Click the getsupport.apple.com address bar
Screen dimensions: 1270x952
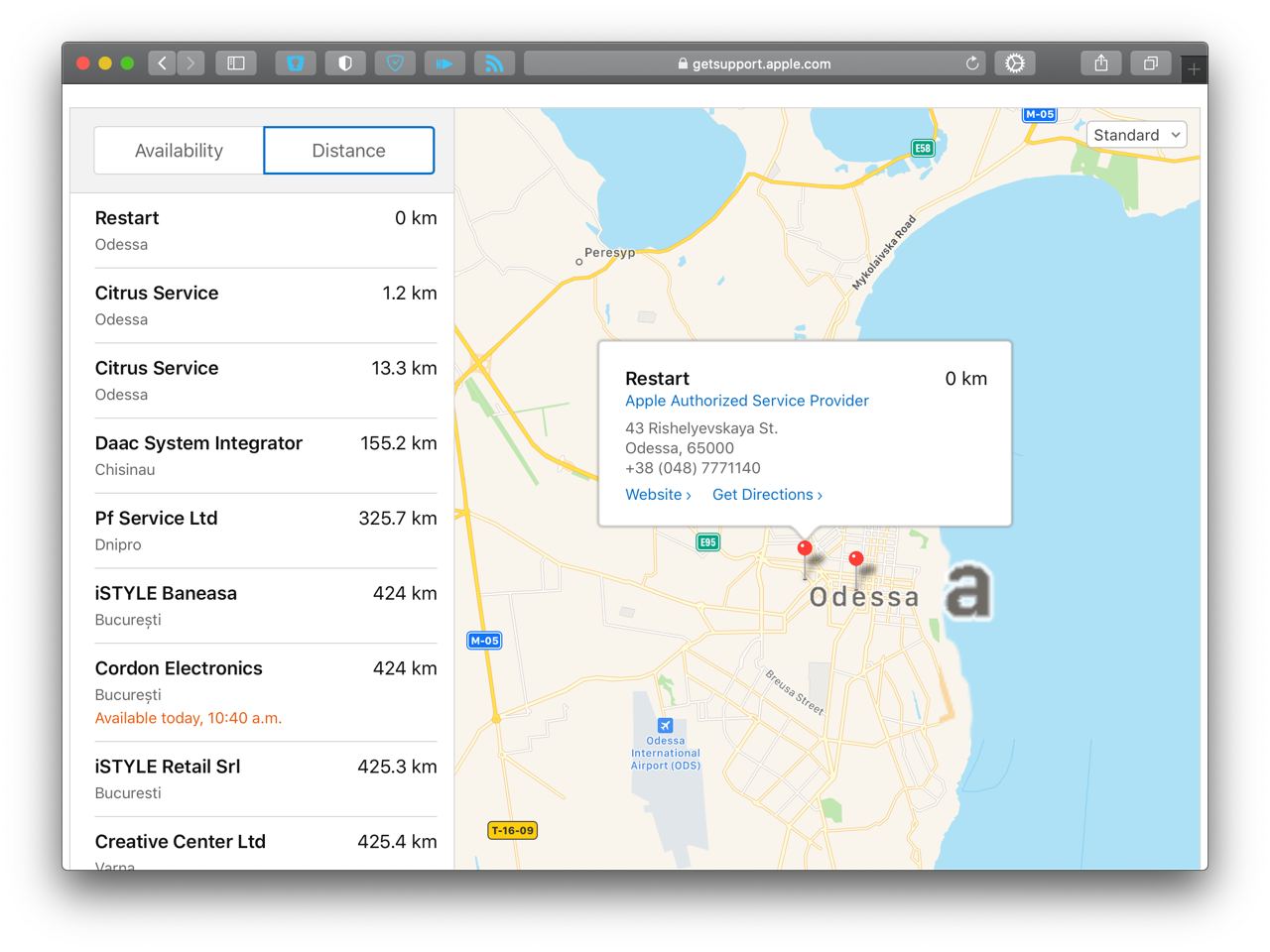tap(756, 63)
